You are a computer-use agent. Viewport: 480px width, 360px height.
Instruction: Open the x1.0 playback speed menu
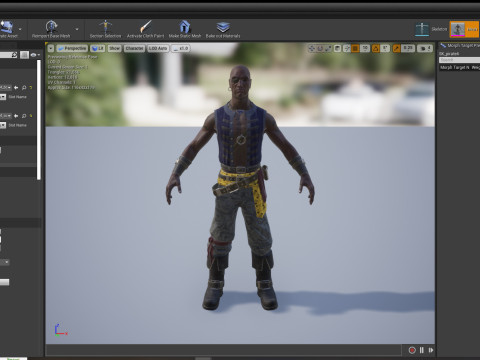tap(180, 49)
